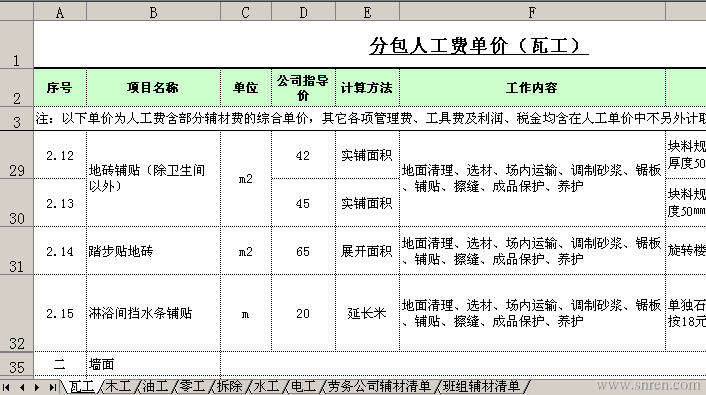The image size is (706, 395).
Task: Click the price cell 65
Action: pos(303,251)
